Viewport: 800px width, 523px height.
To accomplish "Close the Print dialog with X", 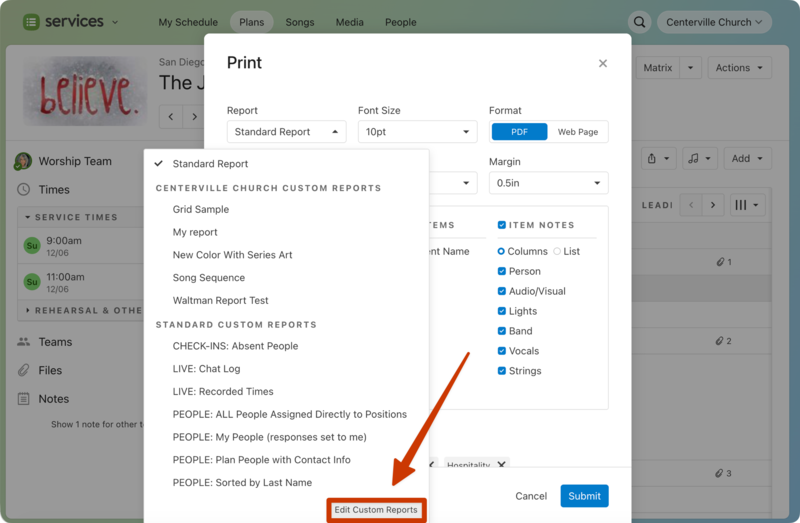I will point(603,63).
